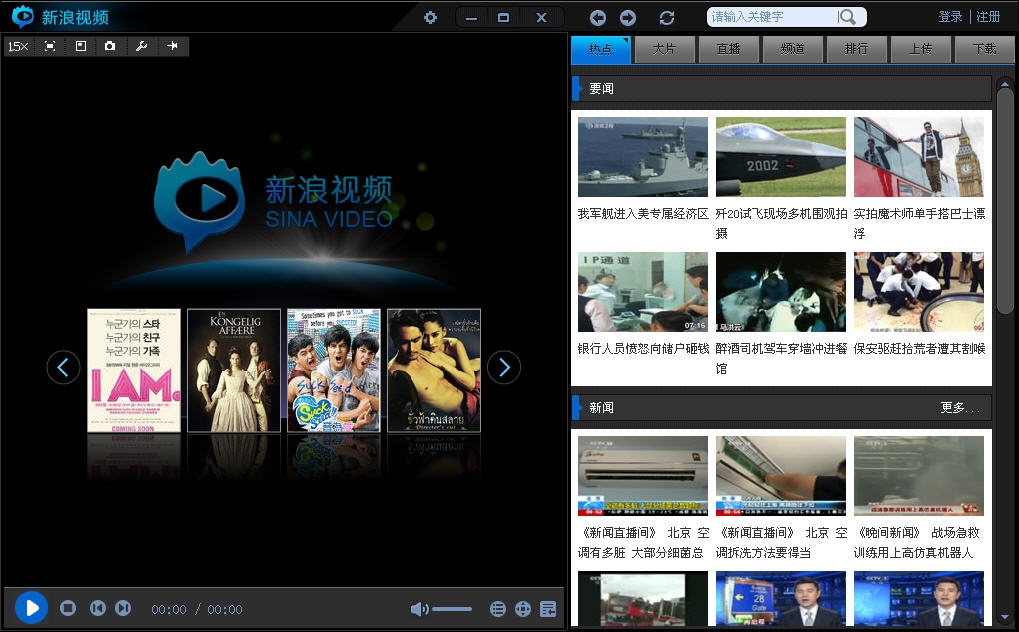Switch to the 直播 tab
Screen dimensions: 1019x632
(x=728, y=49)
